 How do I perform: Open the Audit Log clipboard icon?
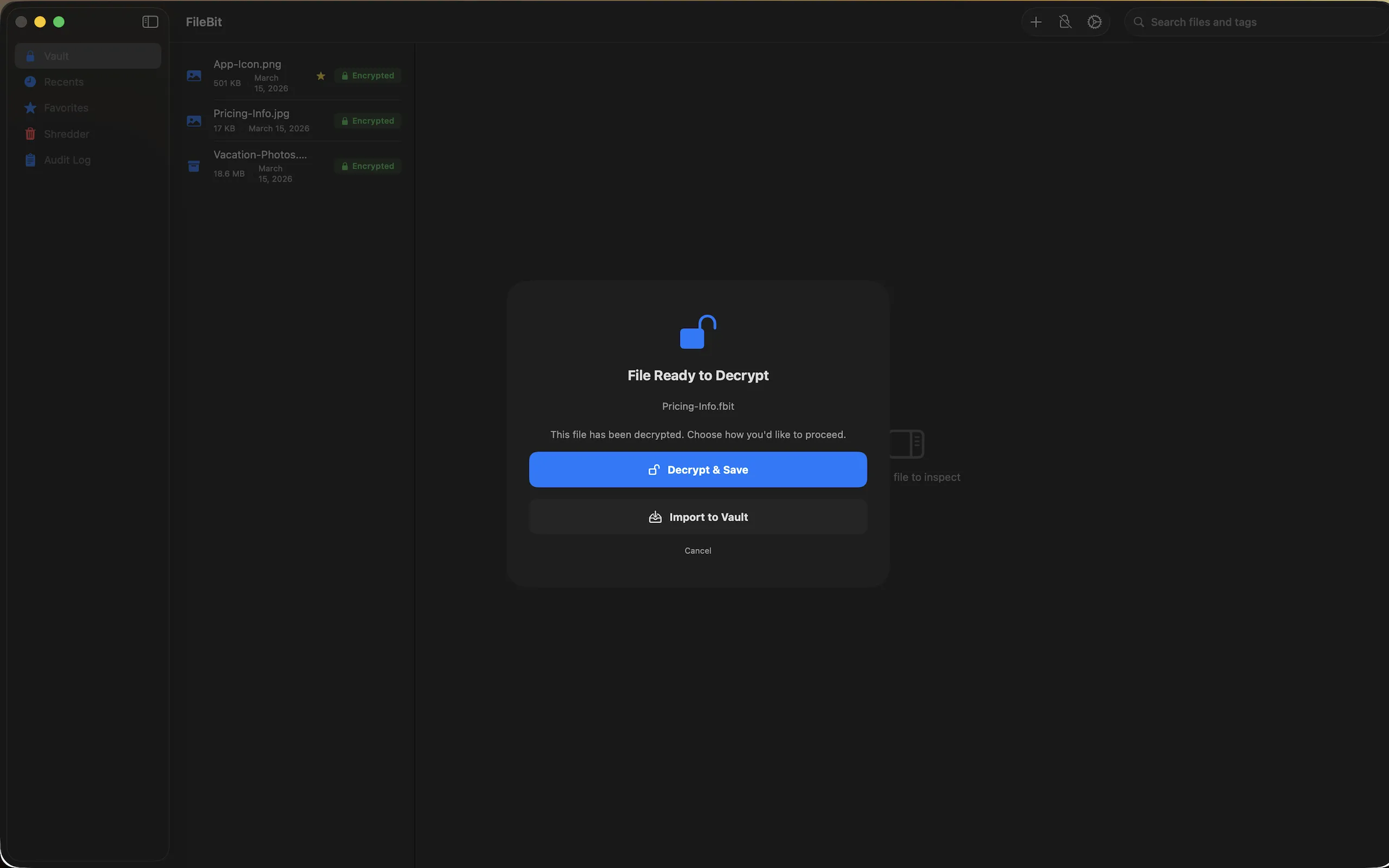click(x=30, y=159)
